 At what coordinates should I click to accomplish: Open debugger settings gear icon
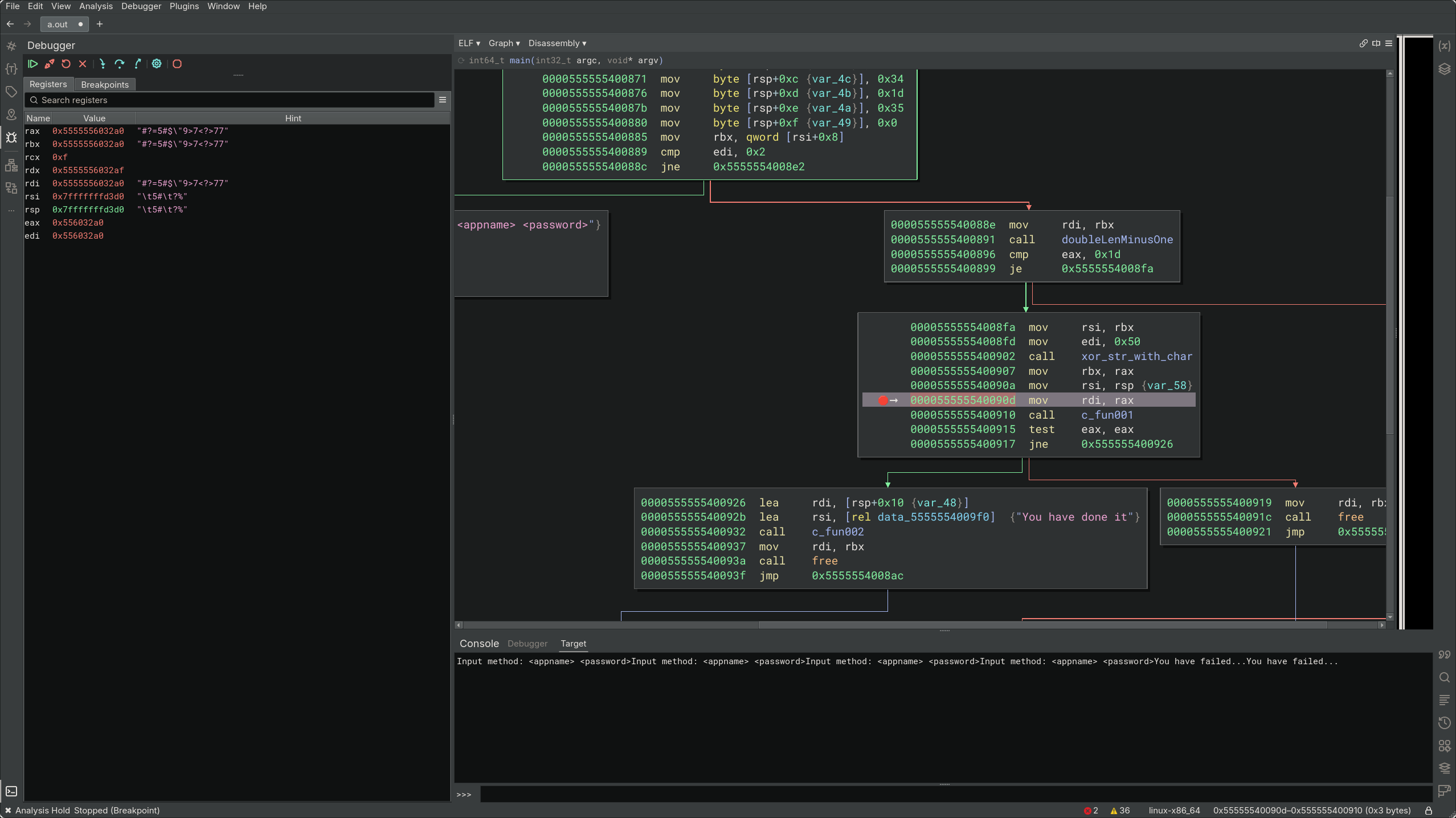click(x=157, y=64)
